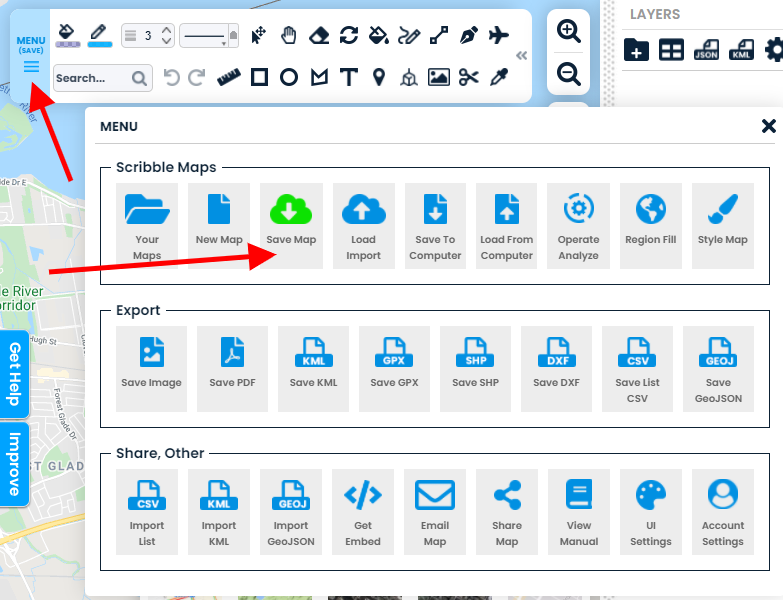Toggle the MENU hamburger button
Image resolution: width=783 pixels, height=600 pixels.
click(x=31, y=66)
